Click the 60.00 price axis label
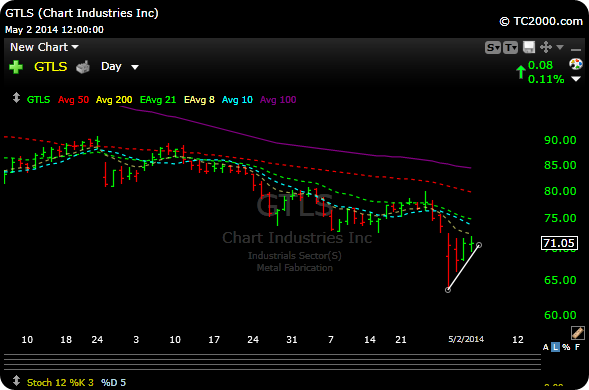Image resolution: width=589 pixels, height=390 pixels. coord(560,315)
